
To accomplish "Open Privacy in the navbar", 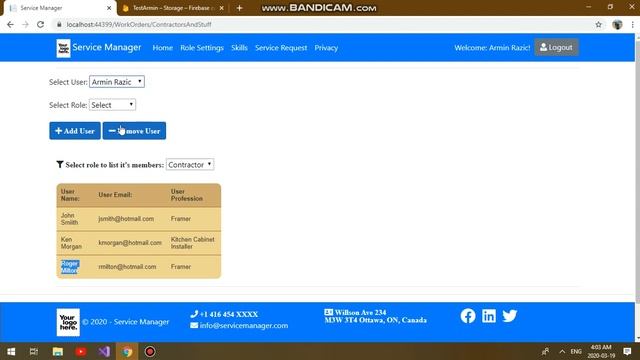I will click(x=326, y=48).
